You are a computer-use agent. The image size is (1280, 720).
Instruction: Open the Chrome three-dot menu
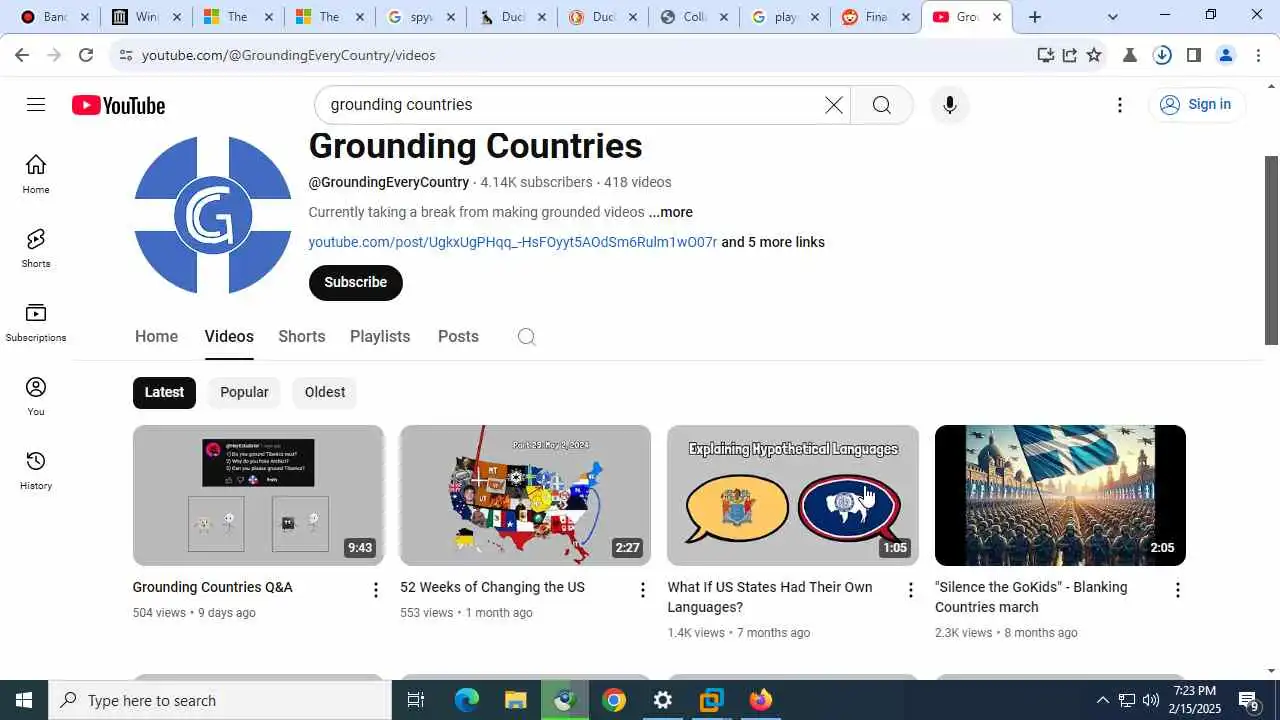pyautogui.click(x=1259, y=55)
